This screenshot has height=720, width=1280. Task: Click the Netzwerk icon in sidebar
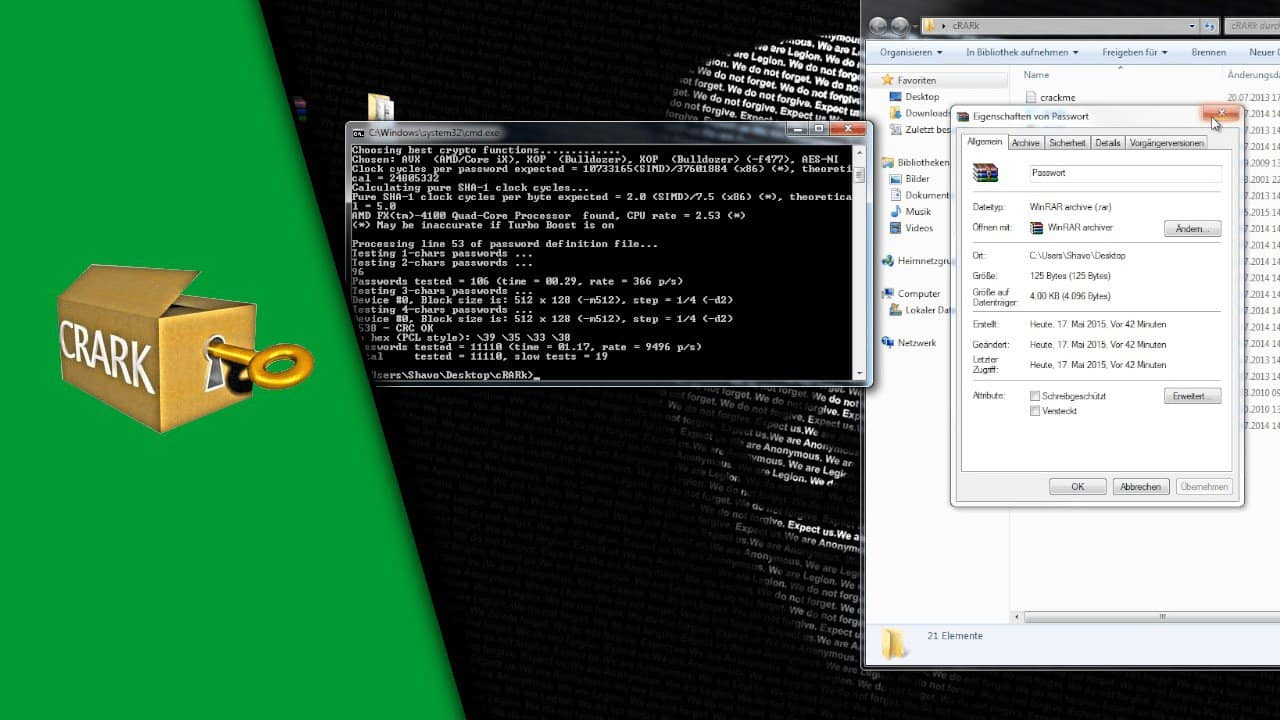coord(887,342)
